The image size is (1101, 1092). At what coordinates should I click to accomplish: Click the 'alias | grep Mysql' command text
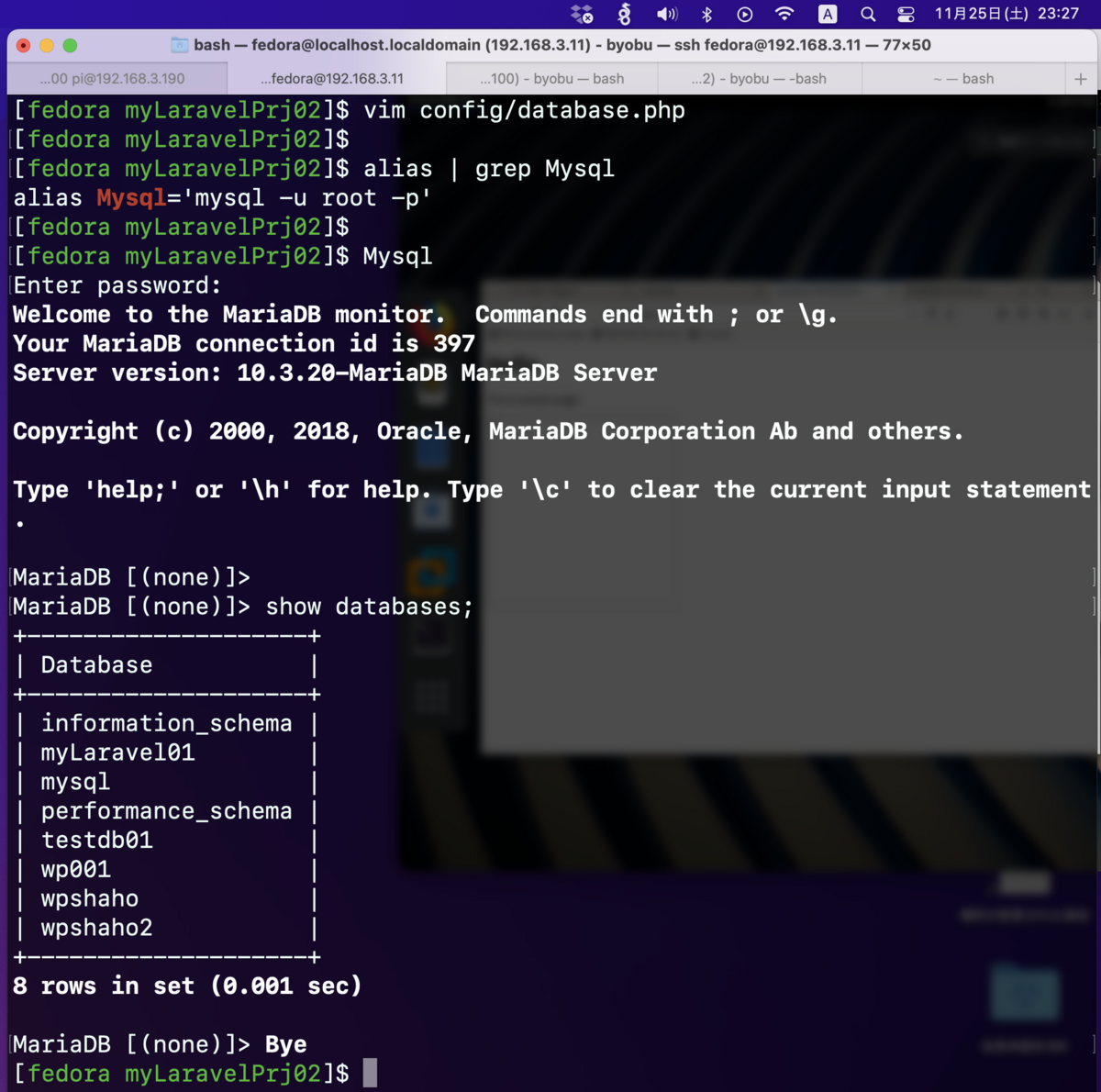[x=489, y=169]
